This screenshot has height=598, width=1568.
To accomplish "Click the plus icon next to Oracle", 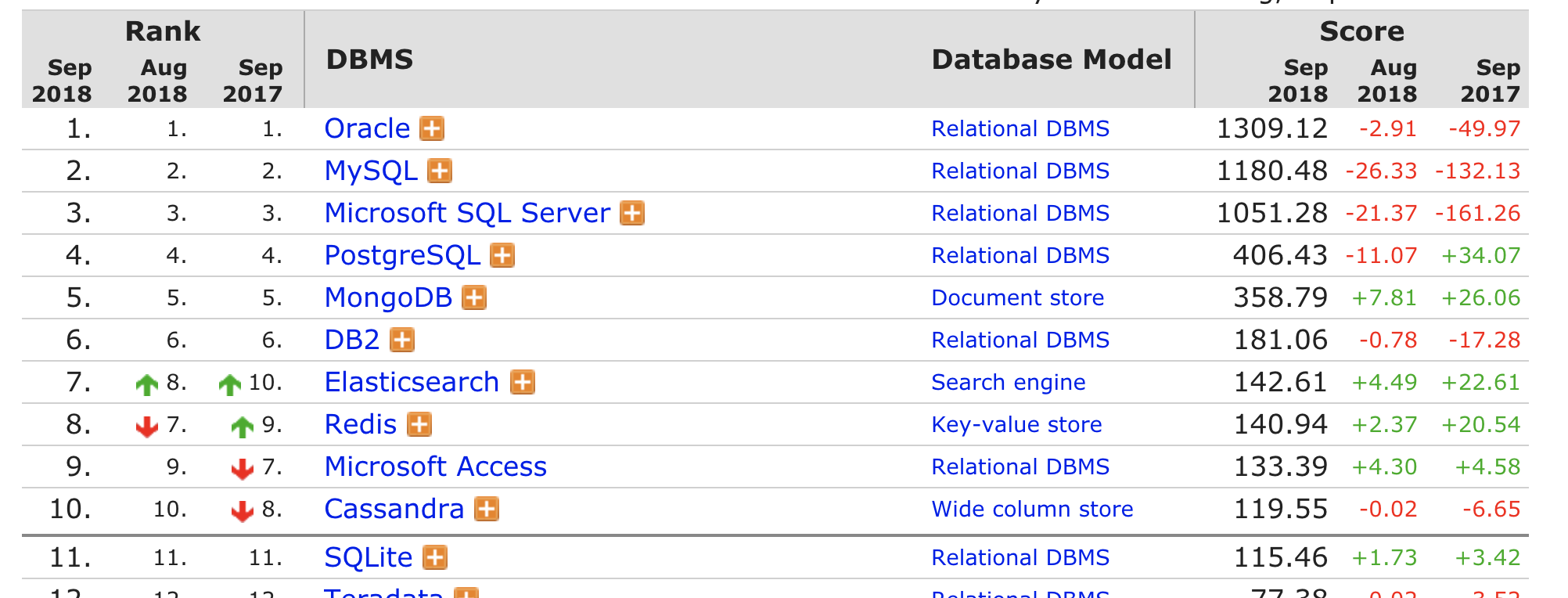I will (x=432, y=128).
